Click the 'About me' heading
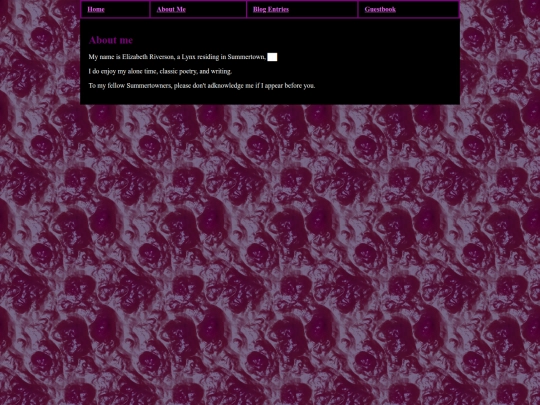Image resolution: width=540 pixels, height=405 pixels. pyautogui.click(x=111, y=40)
